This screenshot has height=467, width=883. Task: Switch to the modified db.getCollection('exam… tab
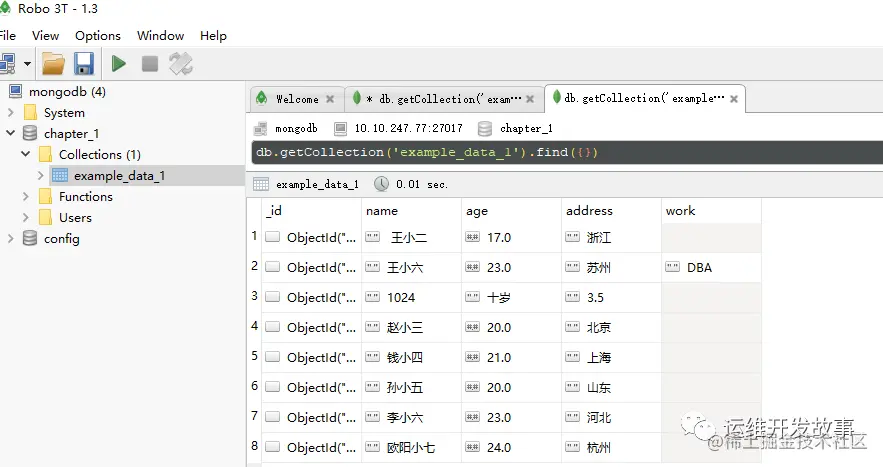[x=442, y=99]
